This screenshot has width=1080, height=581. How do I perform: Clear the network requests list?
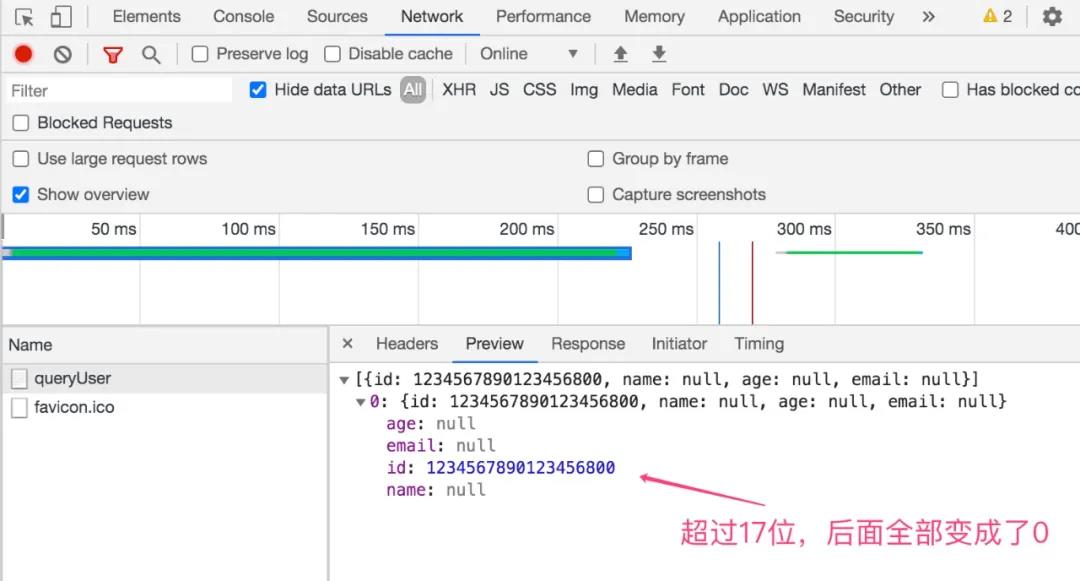click(x=62, y=53)
